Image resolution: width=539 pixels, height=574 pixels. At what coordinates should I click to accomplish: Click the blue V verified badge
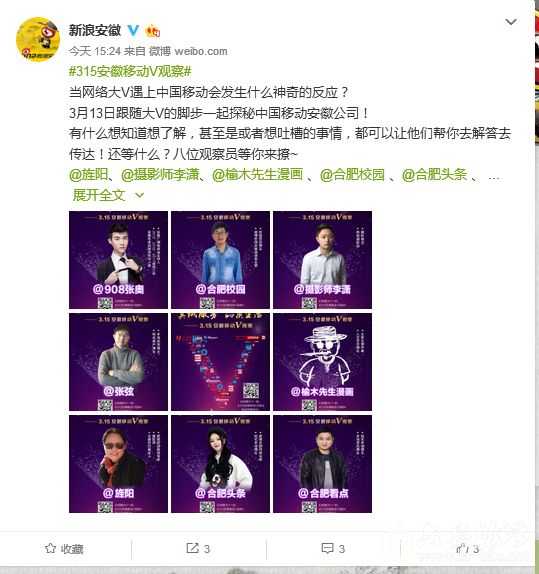pyautogui.click(x=133, y=30)
